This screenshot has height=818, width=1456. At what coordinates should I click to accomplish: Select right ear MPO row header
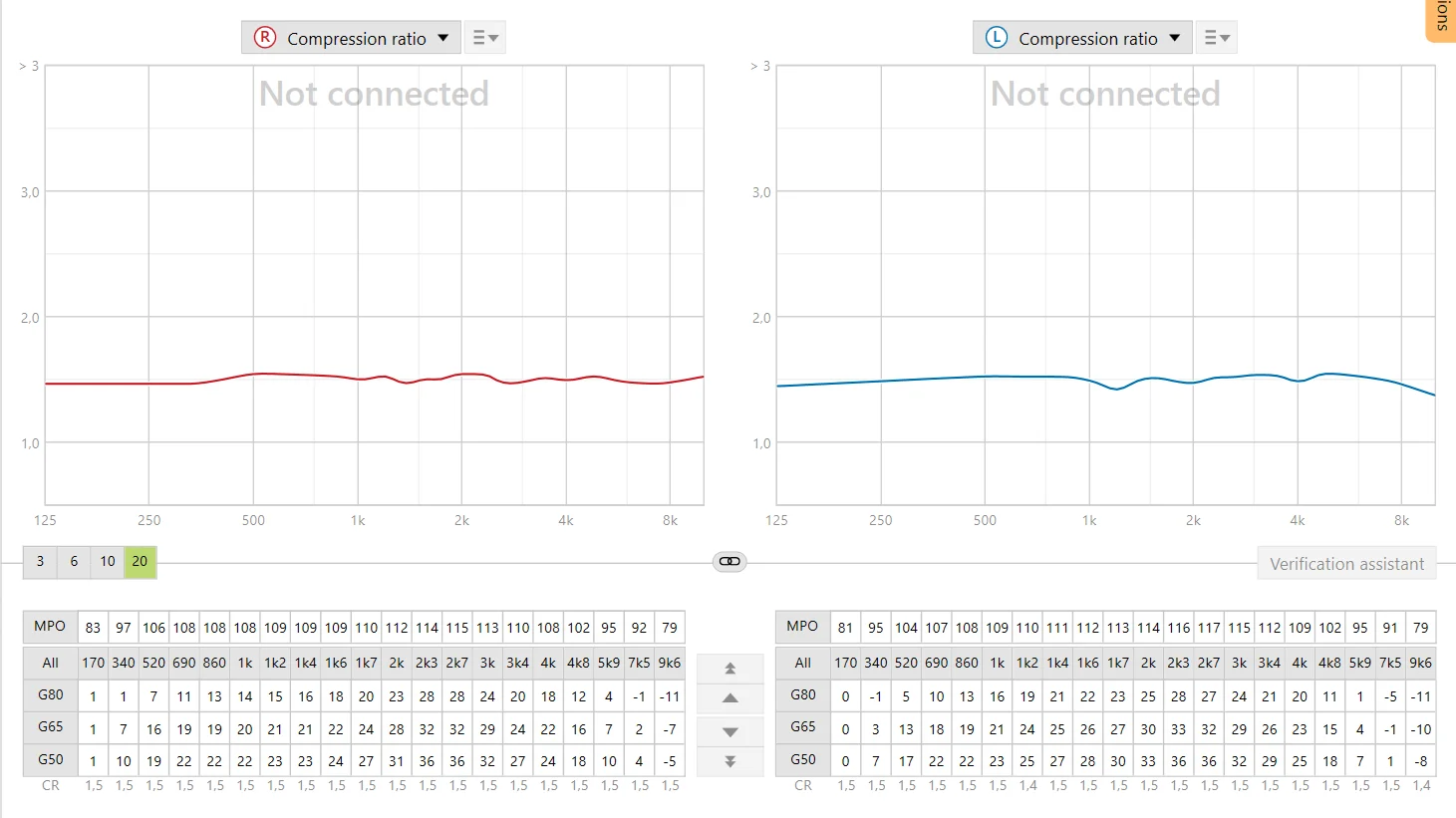[50, 627]
